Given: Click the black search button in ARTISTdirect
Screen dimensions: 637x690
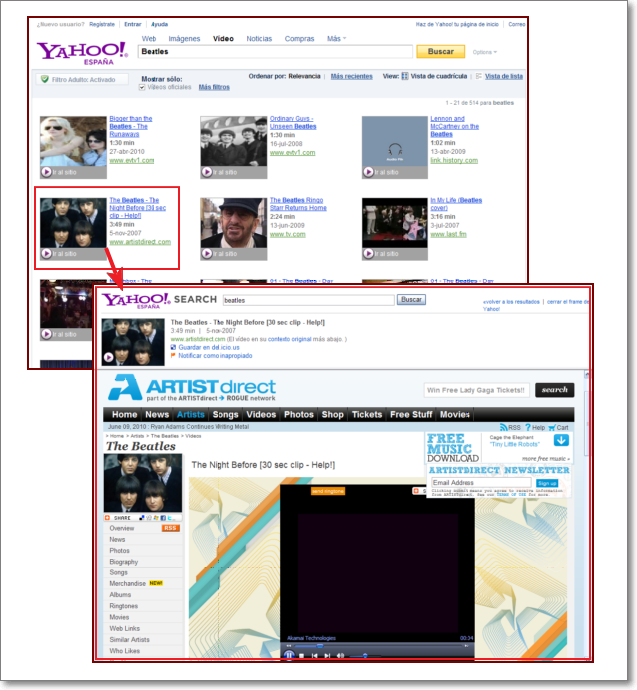Looking at the screenshot, I should 555,390.
